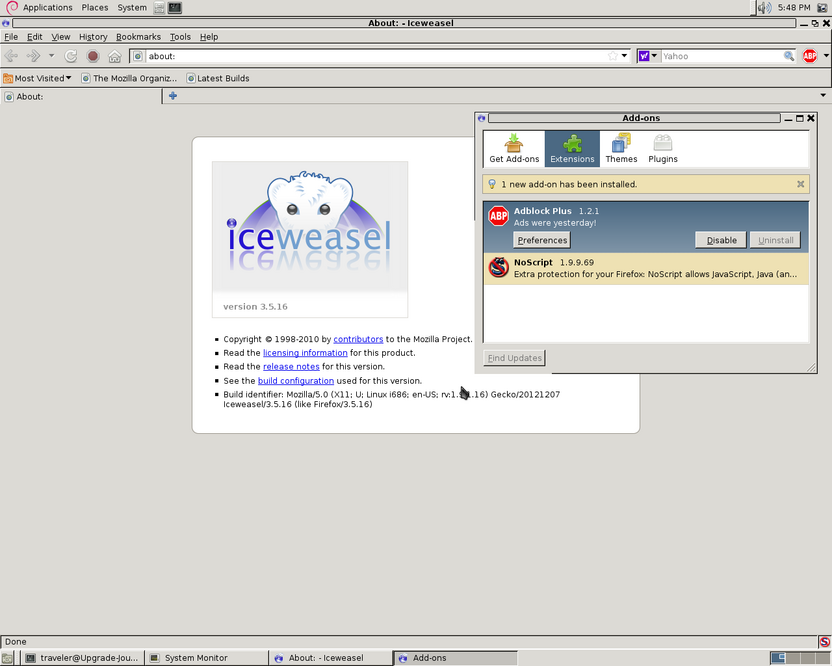Switch to the Themes pane
Screen dimensions: 832x666
tap(621, 149)
